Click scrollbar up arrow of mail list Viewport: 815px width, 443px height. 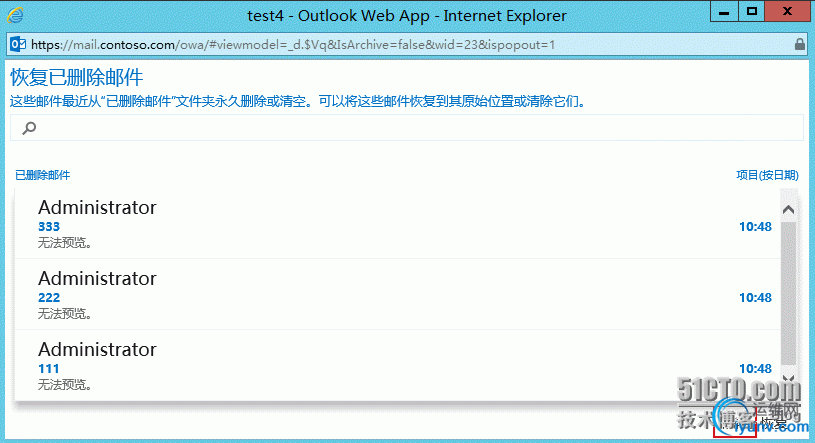788,210
